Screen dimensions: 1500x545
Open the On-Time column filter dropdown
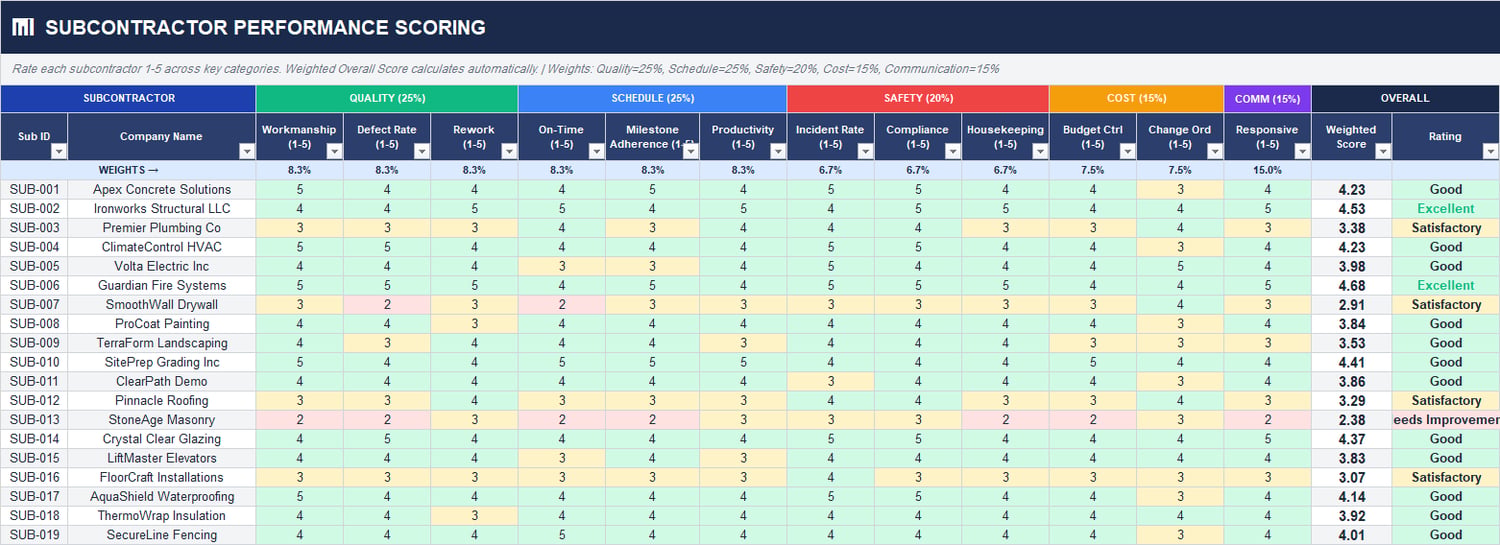click(596, 151)
